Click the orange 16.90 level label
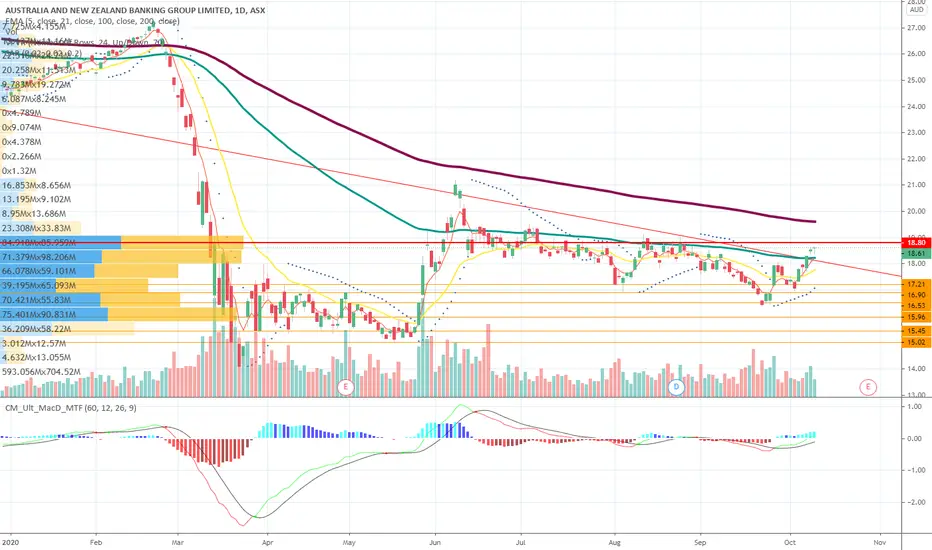The width and height of the screenshot is (932, 550). [x=916, y=295]
